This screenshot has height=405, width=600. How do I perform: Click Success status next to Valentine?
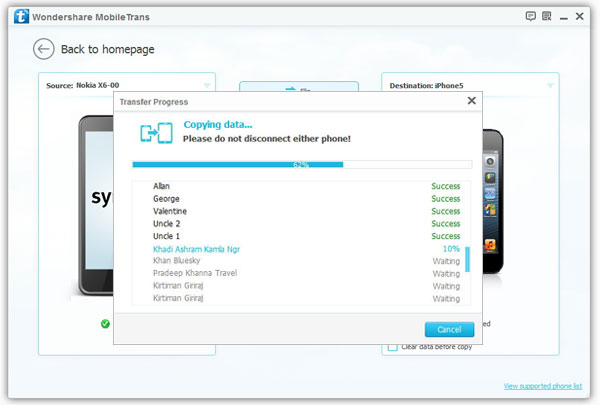(x=446, y=211)
